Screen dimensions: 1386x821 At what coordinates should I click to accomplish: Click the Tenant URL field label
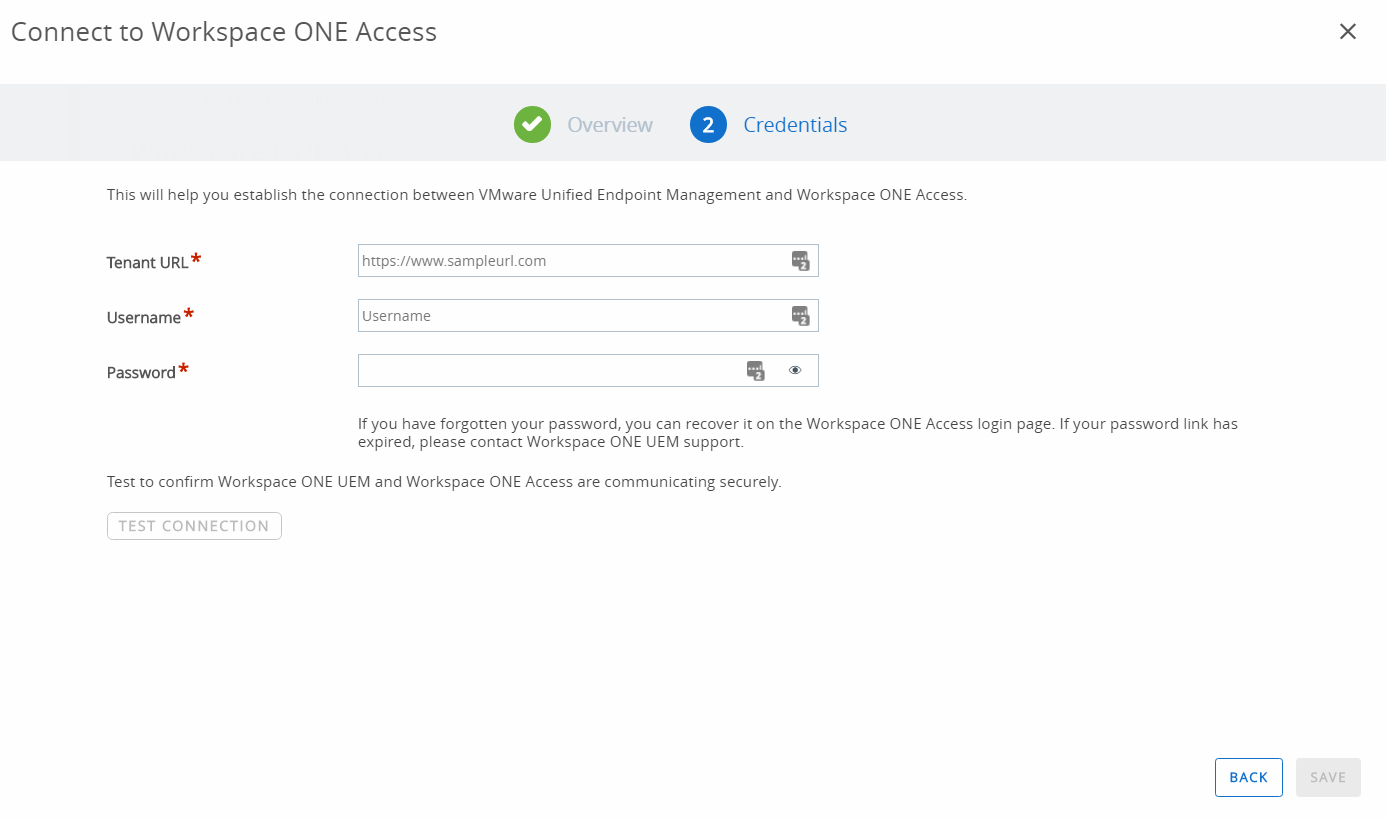(x=147, y=263)
